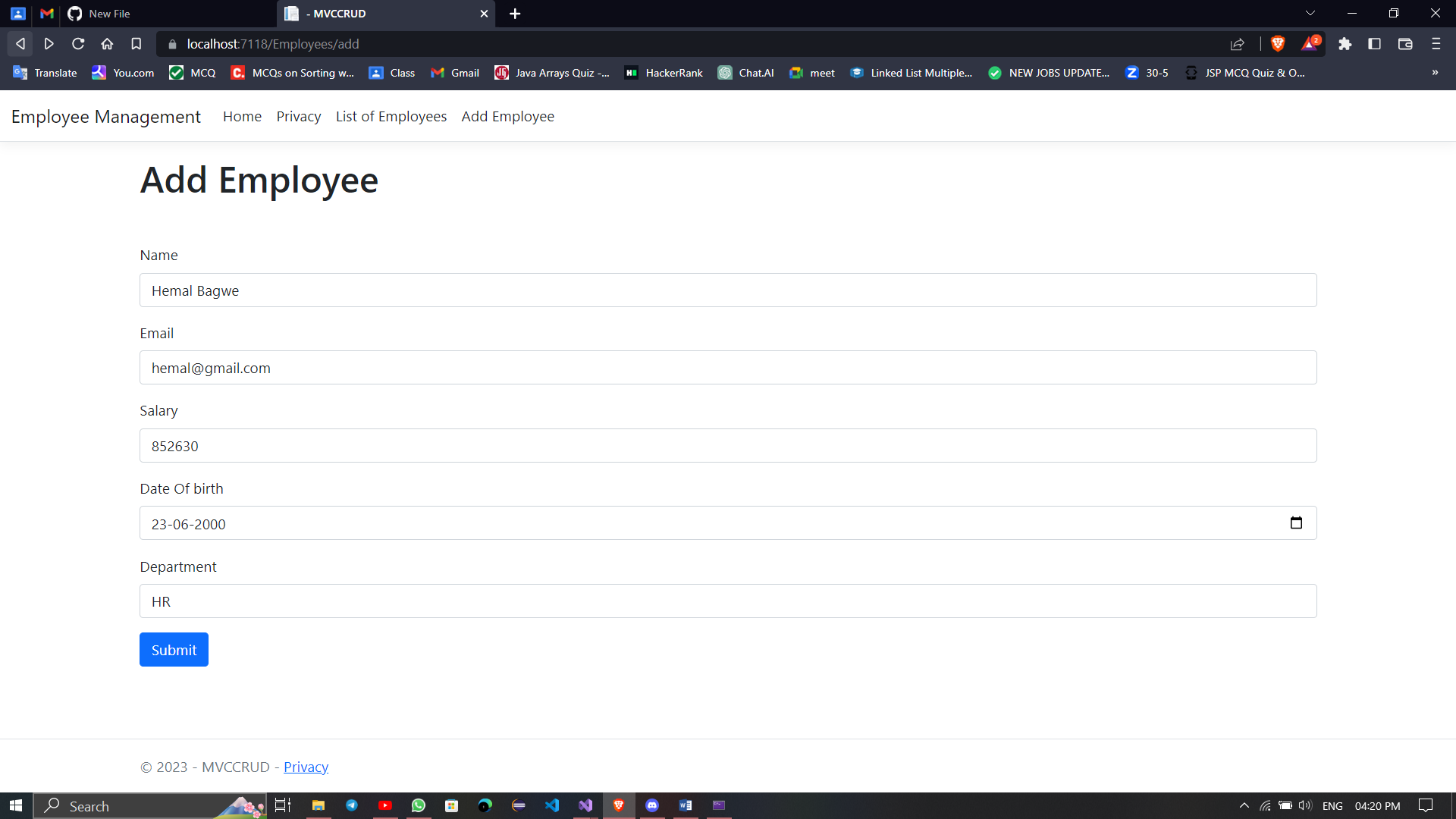
Task: Bookmark this page icon
Action: (x=136, y=44)
